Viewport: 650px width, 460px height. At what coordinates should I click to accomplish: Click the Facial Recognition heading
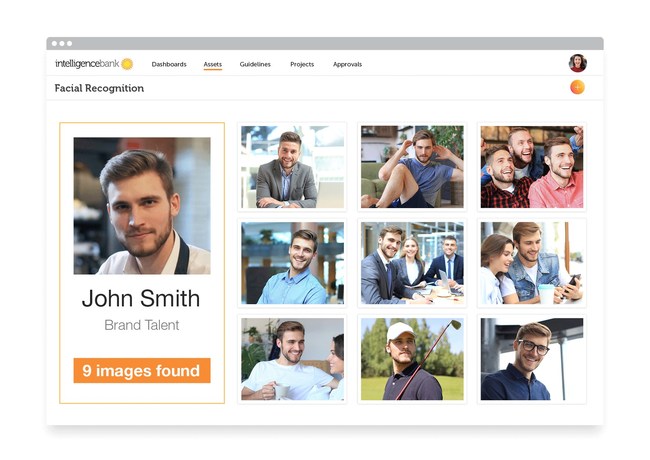tap(99, 88)
